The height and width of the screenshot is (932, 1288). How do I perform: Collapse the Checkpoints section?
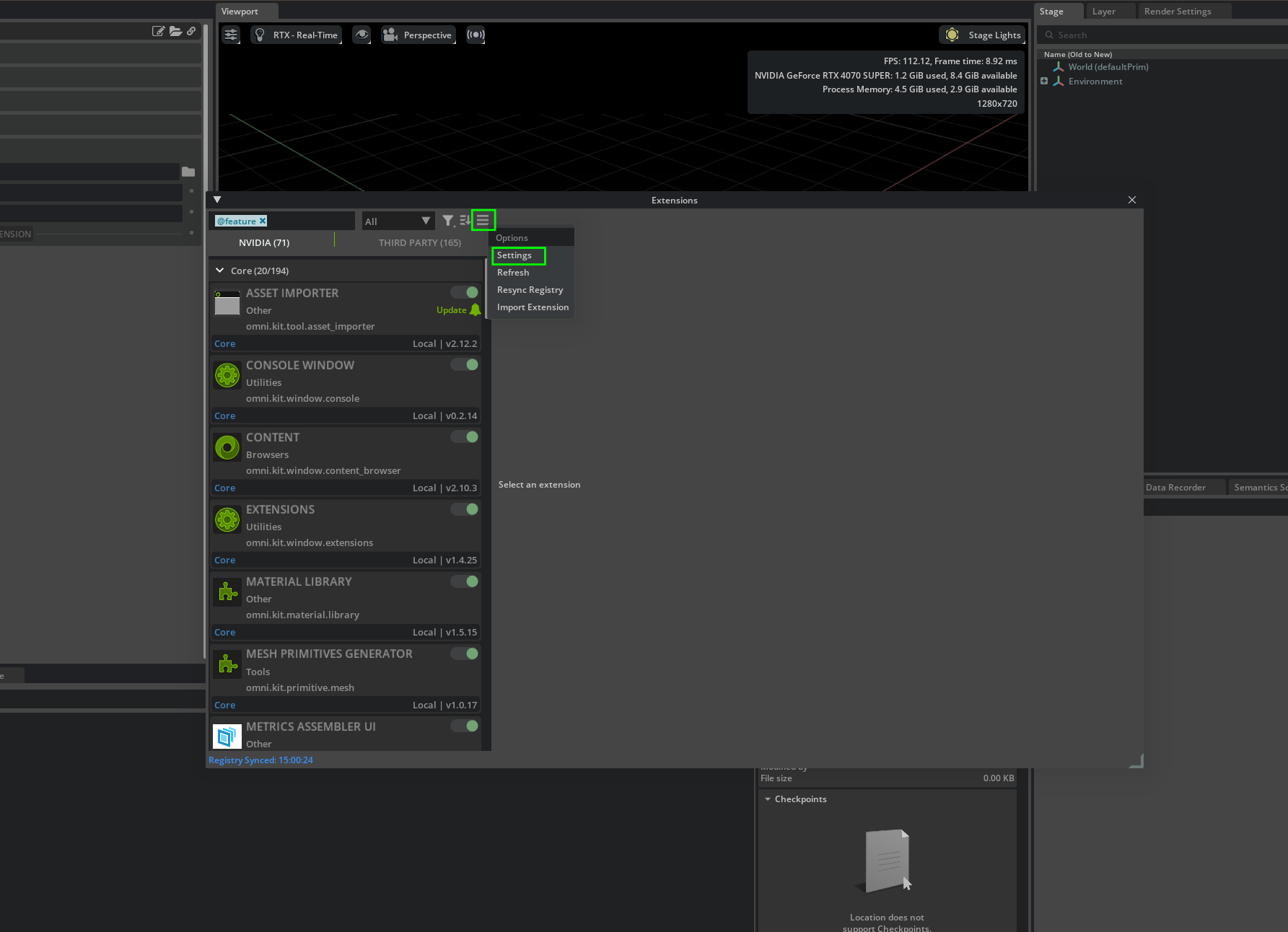(x=768, y=799)
